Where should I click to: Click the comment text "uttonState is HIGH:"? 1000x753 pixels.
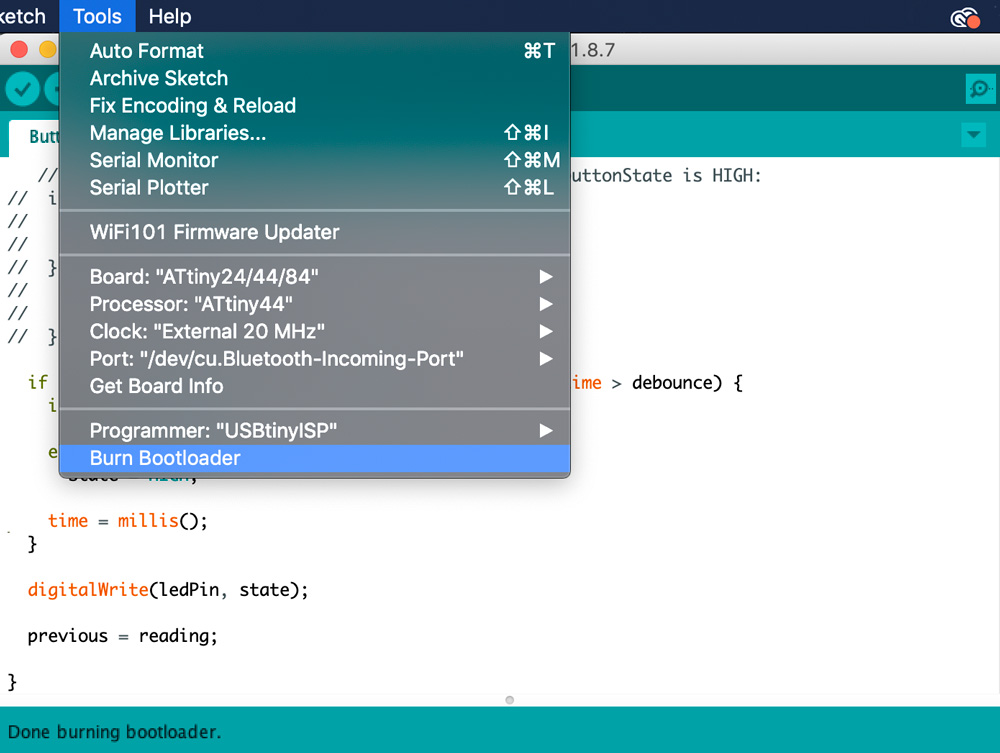[666, 175]
